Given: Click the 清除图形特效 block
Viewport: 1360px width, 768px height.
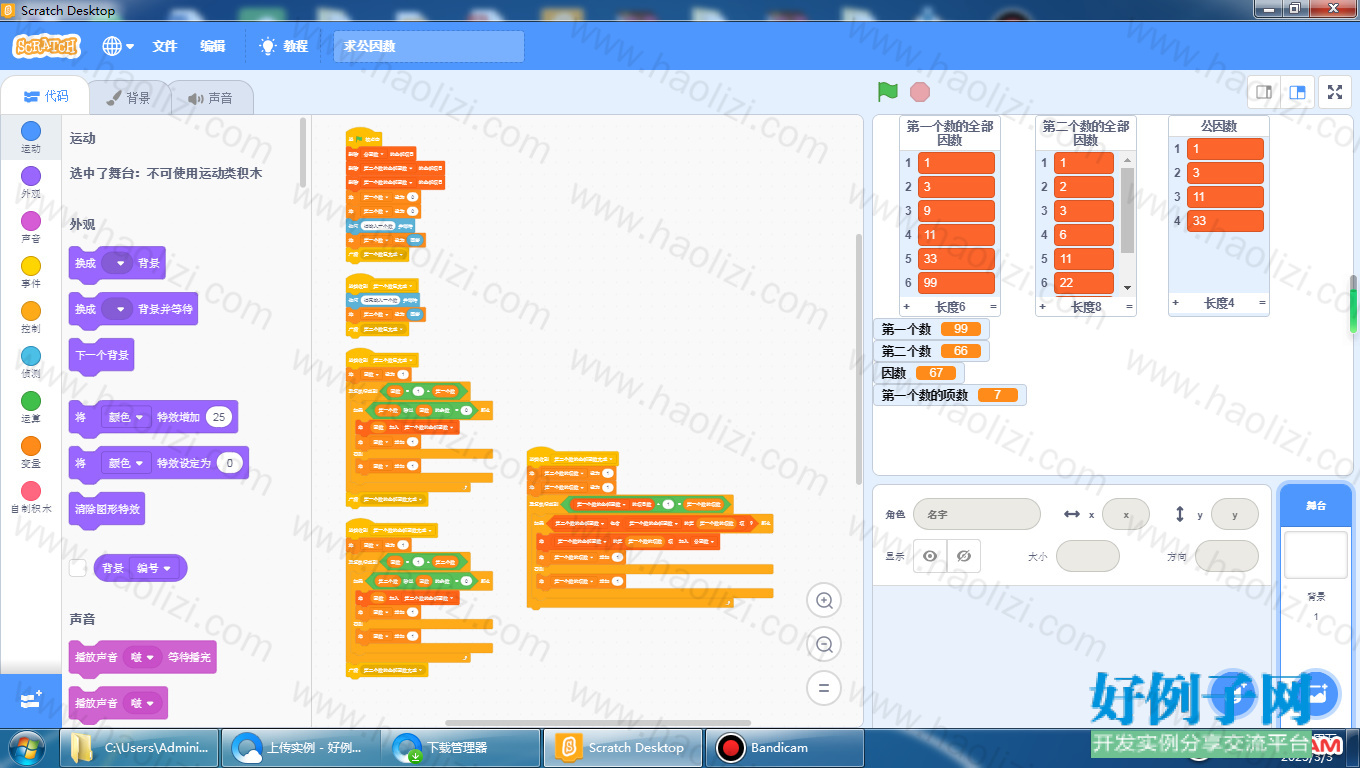Looking at the screenshot, I should pyautogui.click(x=107, y=509).
